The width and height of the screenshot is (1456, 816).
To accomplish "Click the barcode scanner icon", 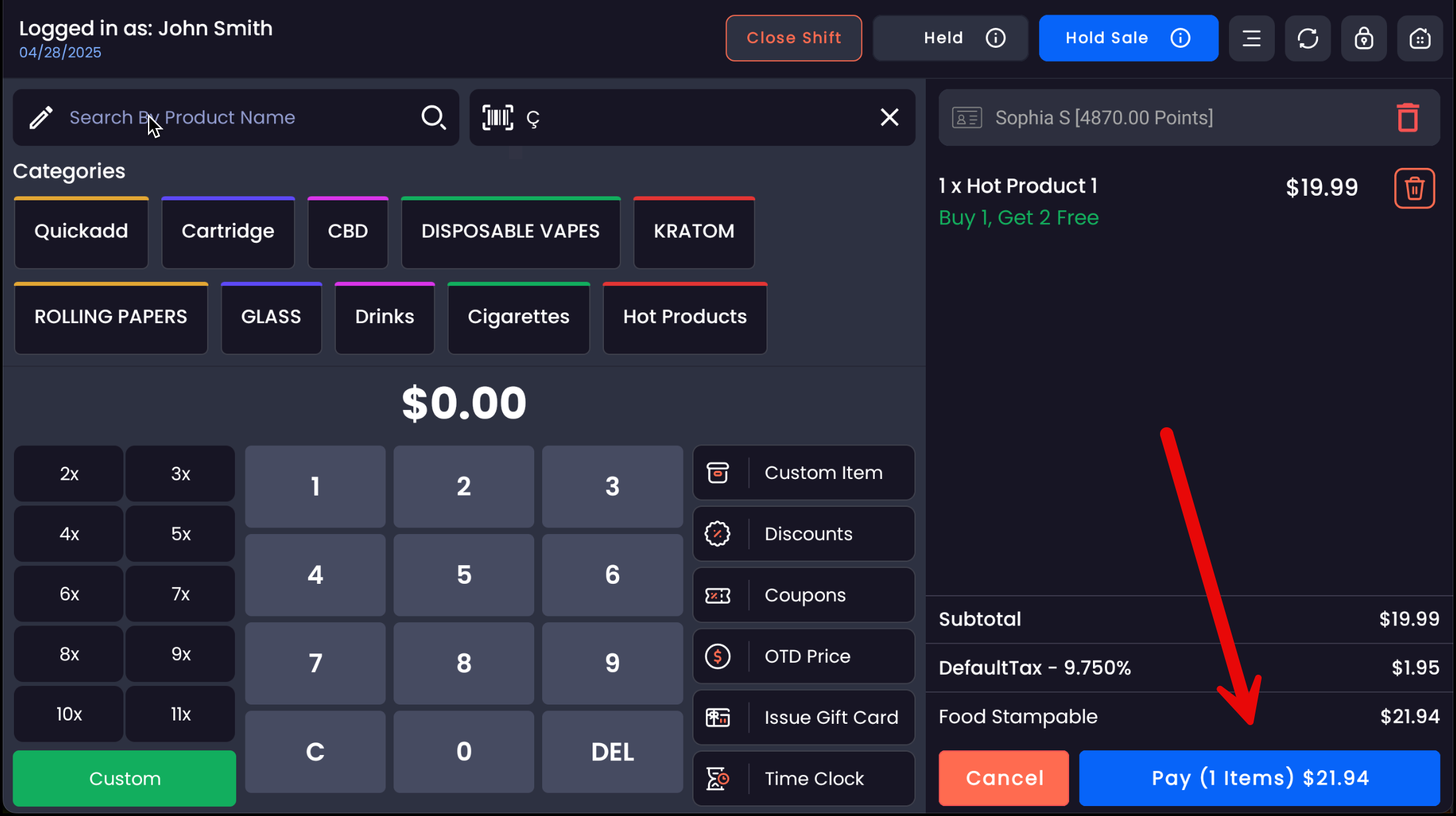I will (497, 117).
